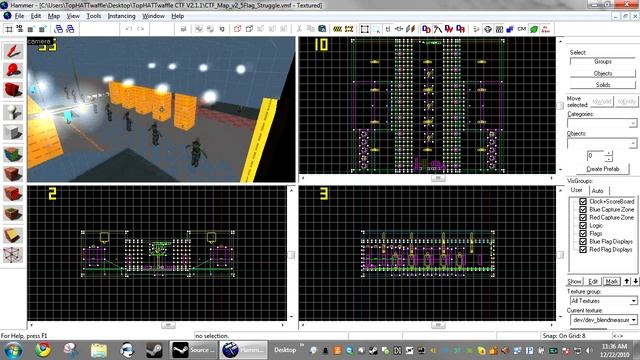The width and height of the screenshot is (640, 360).
Task: Toggle 2D grid toolbar icon
Action: [x=9, y=29]
